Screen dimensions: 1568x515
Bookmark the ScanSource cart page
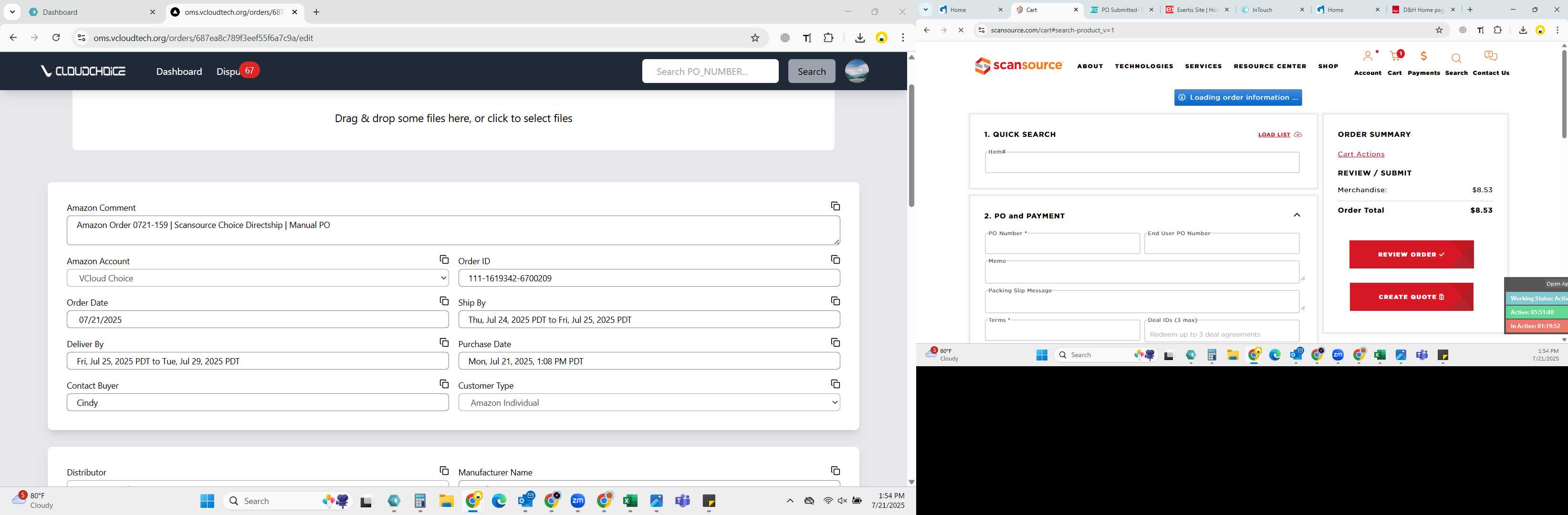click(x=1439, y=30)
